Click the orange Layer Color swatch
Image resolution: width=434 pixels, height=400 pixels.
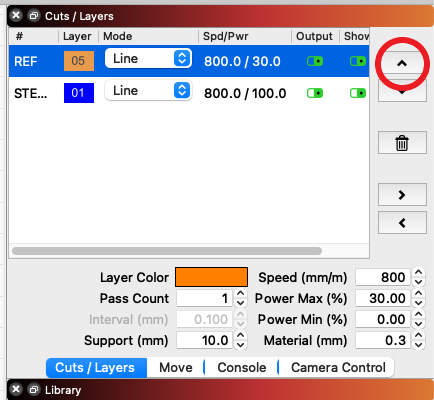coord(211,277)
